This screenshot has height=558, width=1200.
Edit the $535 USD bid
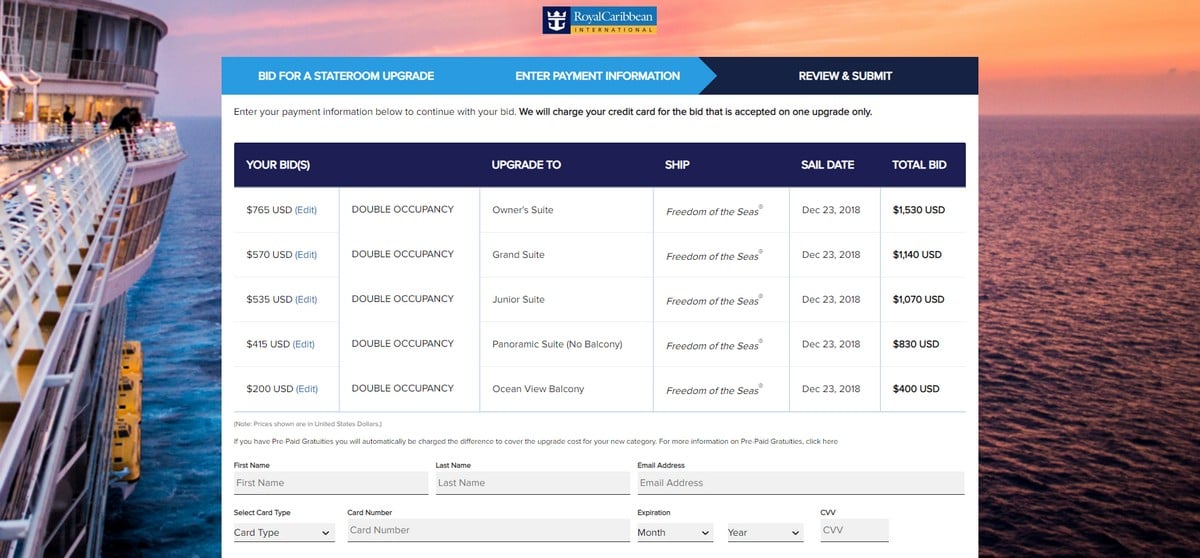[x=306, y=300]
